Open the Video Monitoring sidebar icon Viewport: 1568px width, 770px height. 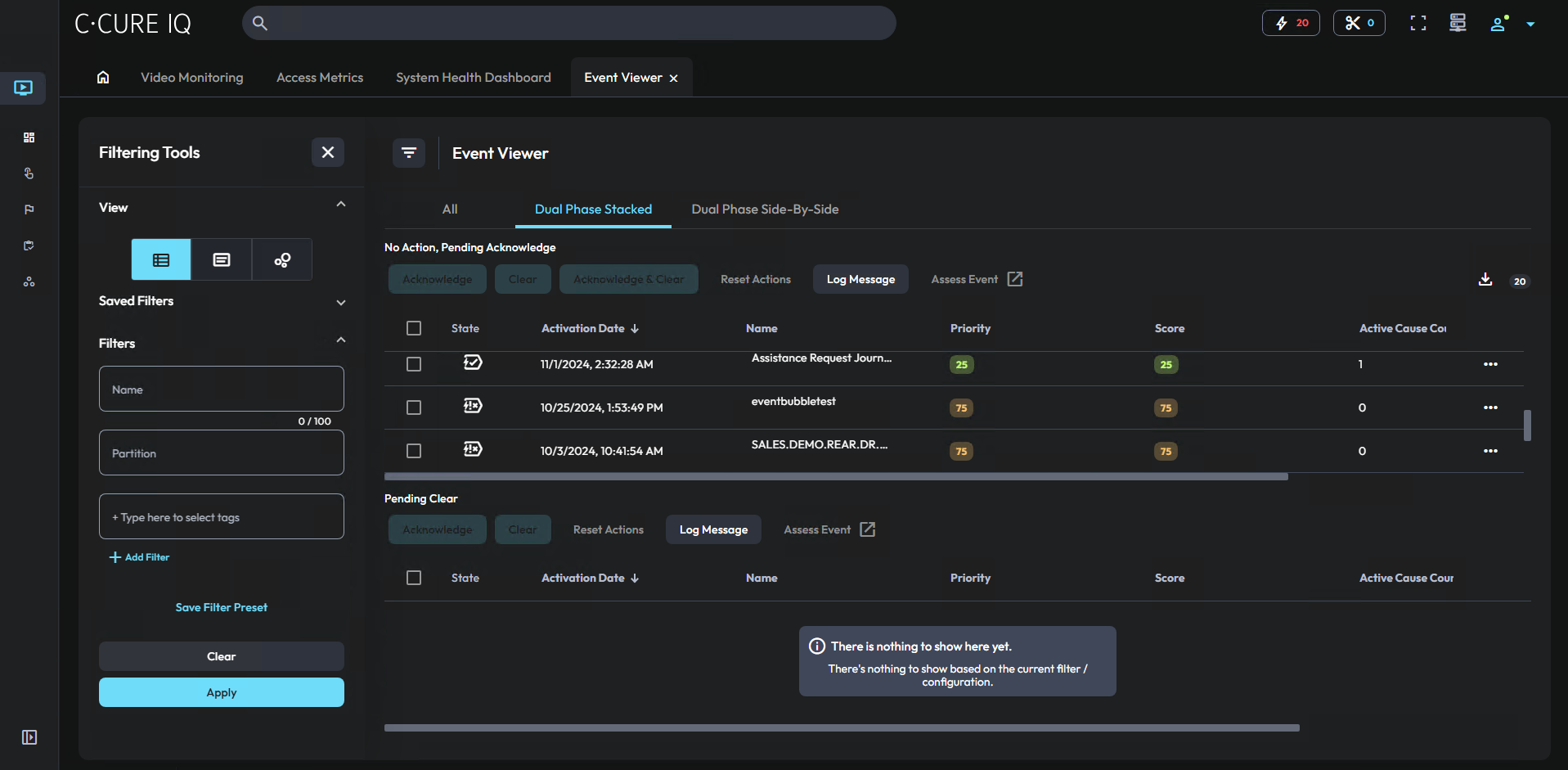pyautogui.click(x=23, y=88)
